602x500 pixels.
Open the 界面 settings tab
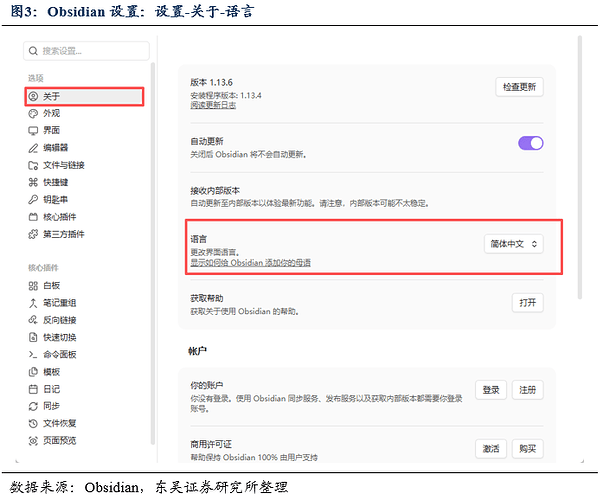(x=84, y=131)
